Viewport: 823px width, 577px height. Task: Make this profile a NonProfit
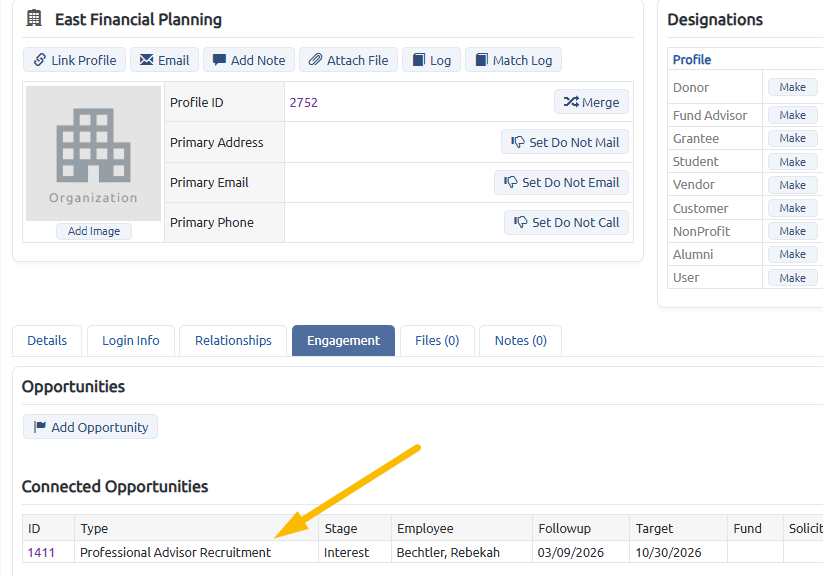[792, 231]
